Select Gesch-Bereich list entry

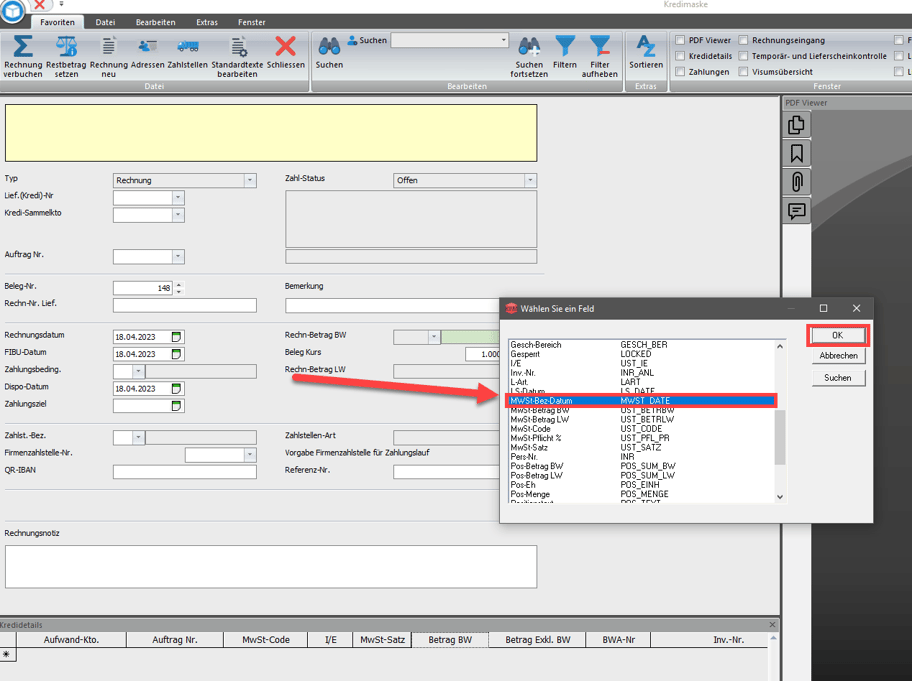click(x=642, y=345)
